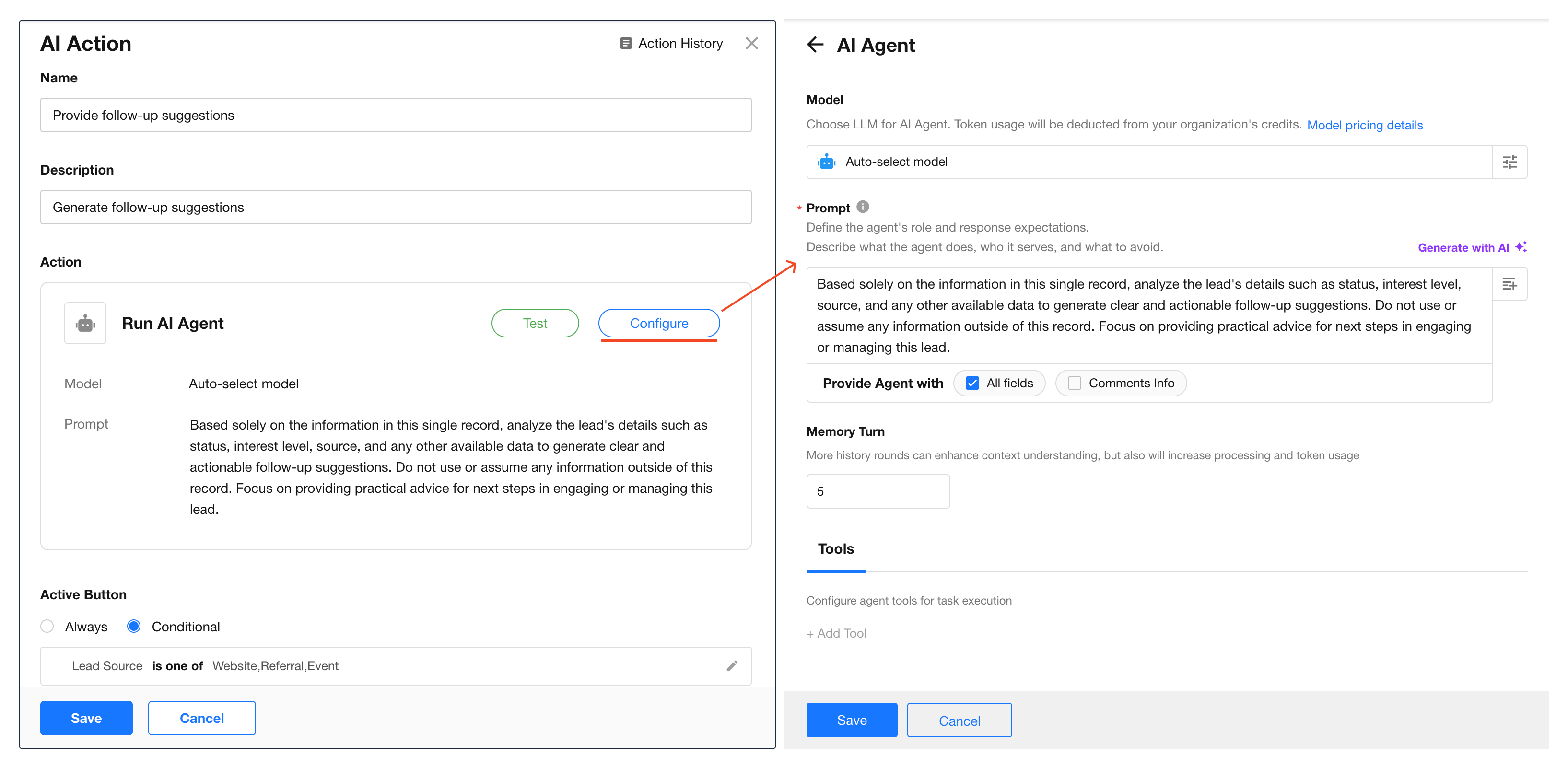Viewport: 1568px width, 768px height.
Task: Enable the Comments Info checkbox
Action: tap(1075, 383)
